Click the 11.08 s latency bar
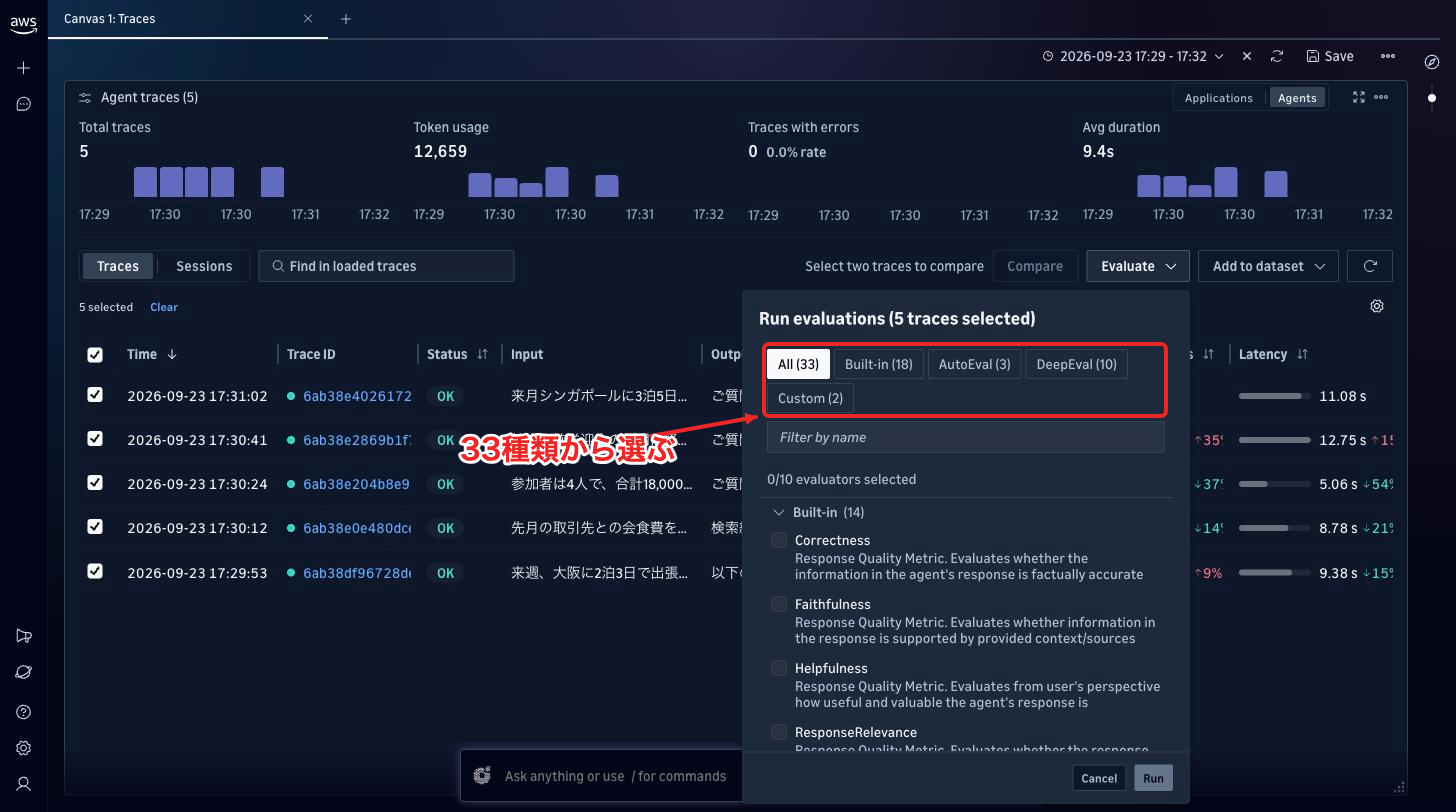 (1274, 396)
